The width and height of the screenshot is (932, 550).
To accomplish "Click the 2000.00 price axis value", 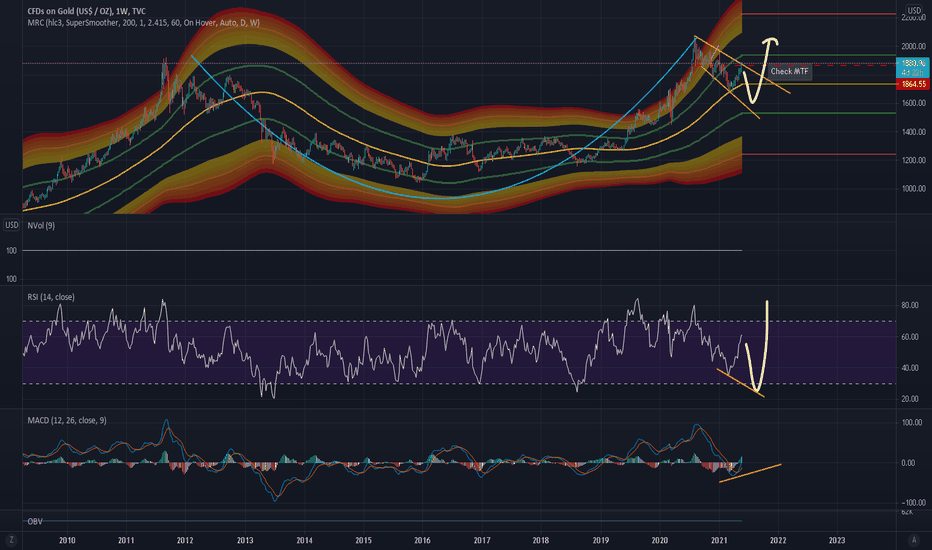I will coord(914,46).
